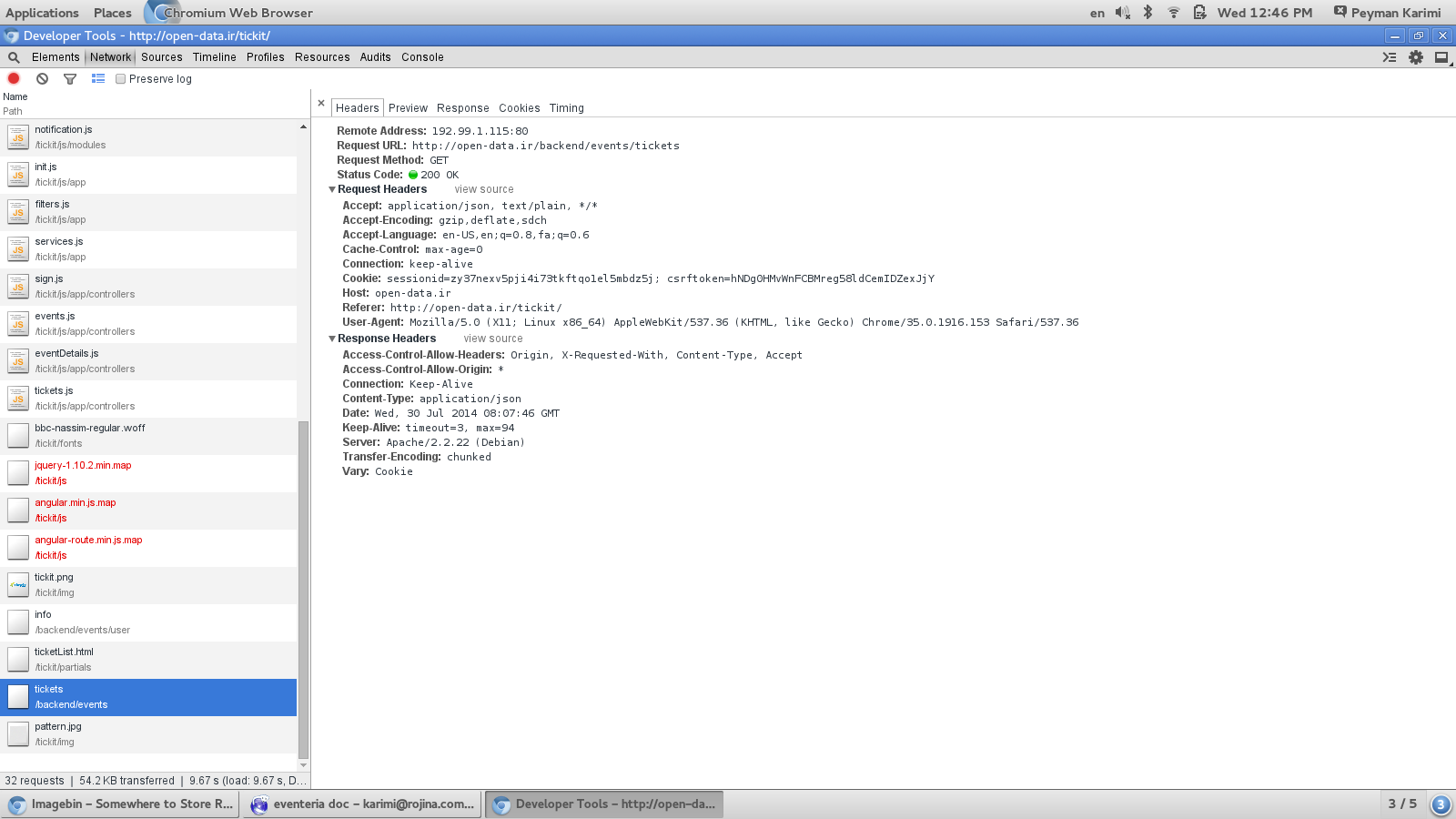The width and height of the screenshot is (1456, 819).
Task: Open the Applications menu
Action: tap(42, 13)
